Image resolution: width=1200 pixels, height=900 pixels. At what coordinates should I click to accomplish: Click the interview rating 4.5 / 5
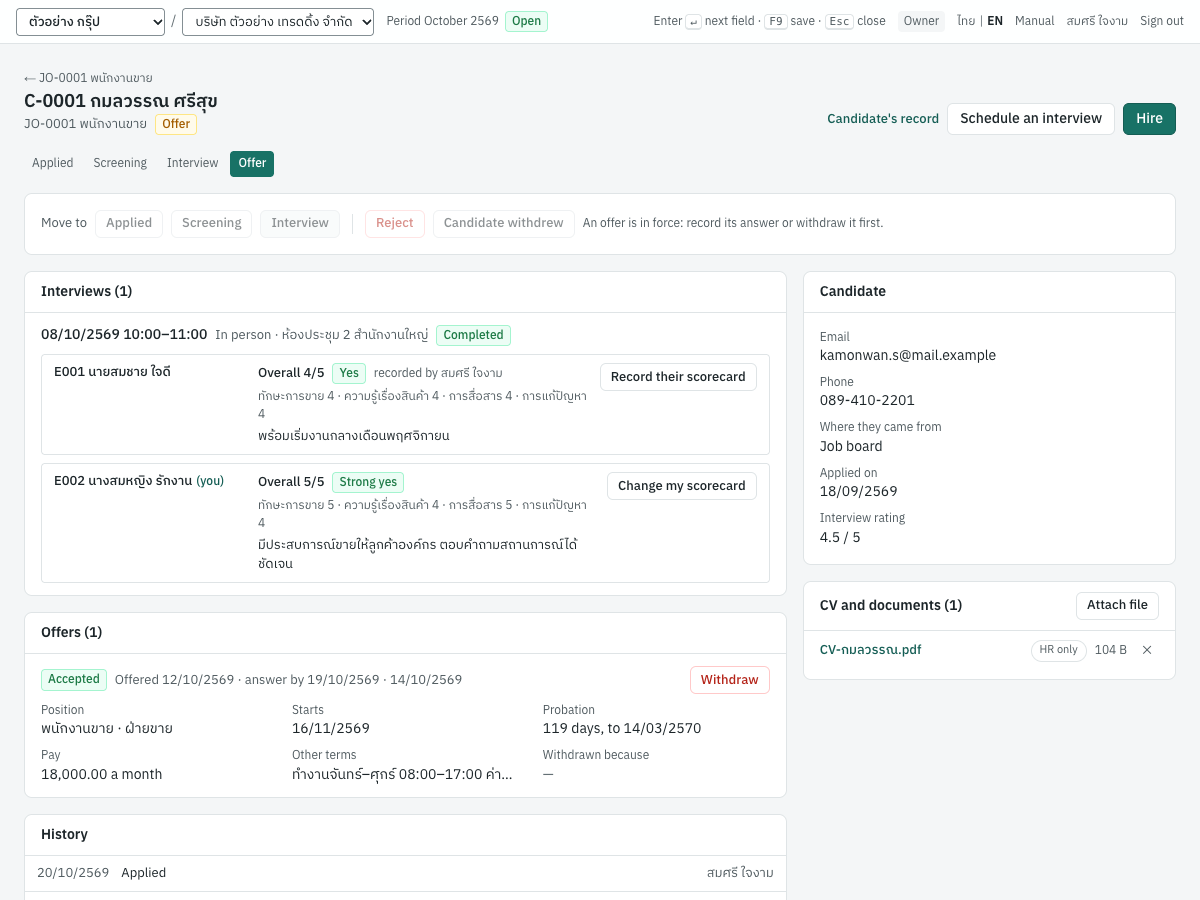pos(840,537)
